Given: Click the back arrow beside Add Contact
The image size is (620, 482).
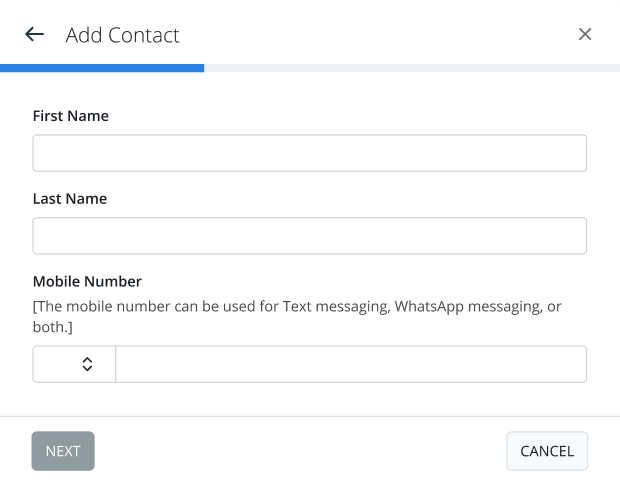Looking at the screenshot, I should [35, 35].
